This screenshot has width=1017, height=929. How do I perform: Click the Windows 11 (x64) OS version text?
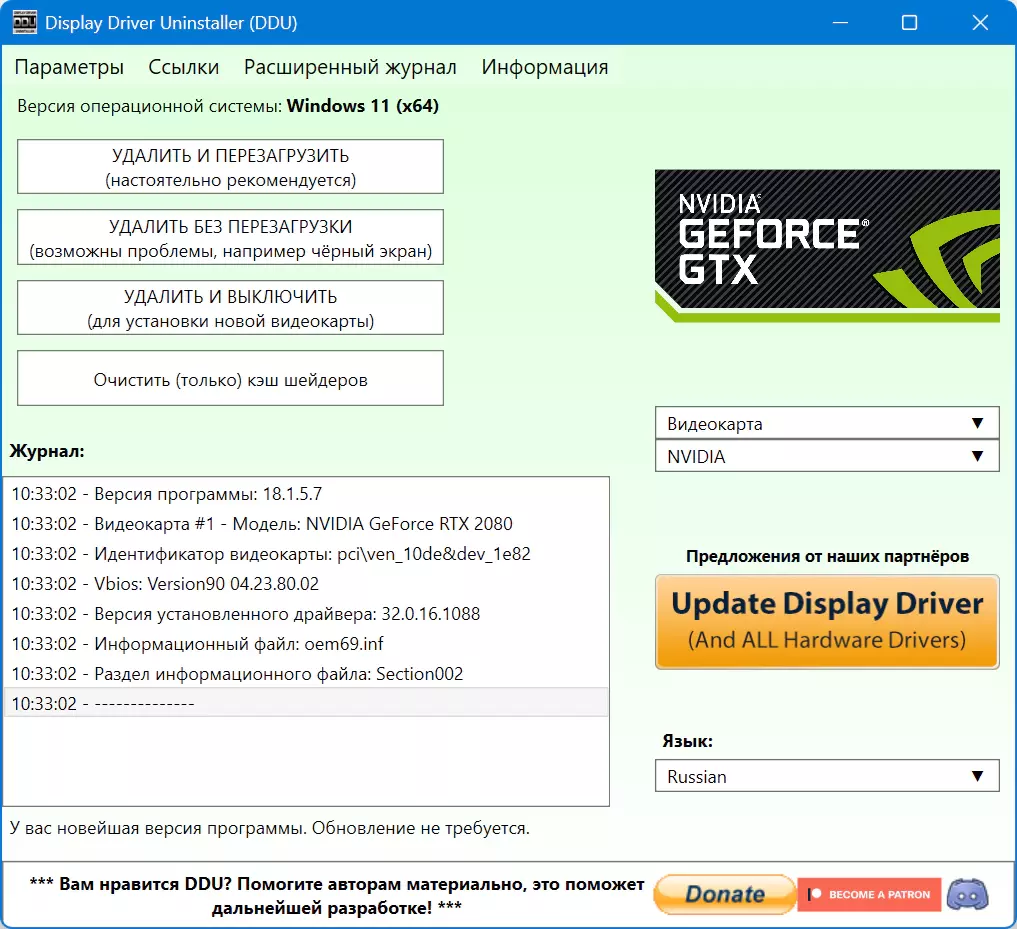[x=363, y=106]
